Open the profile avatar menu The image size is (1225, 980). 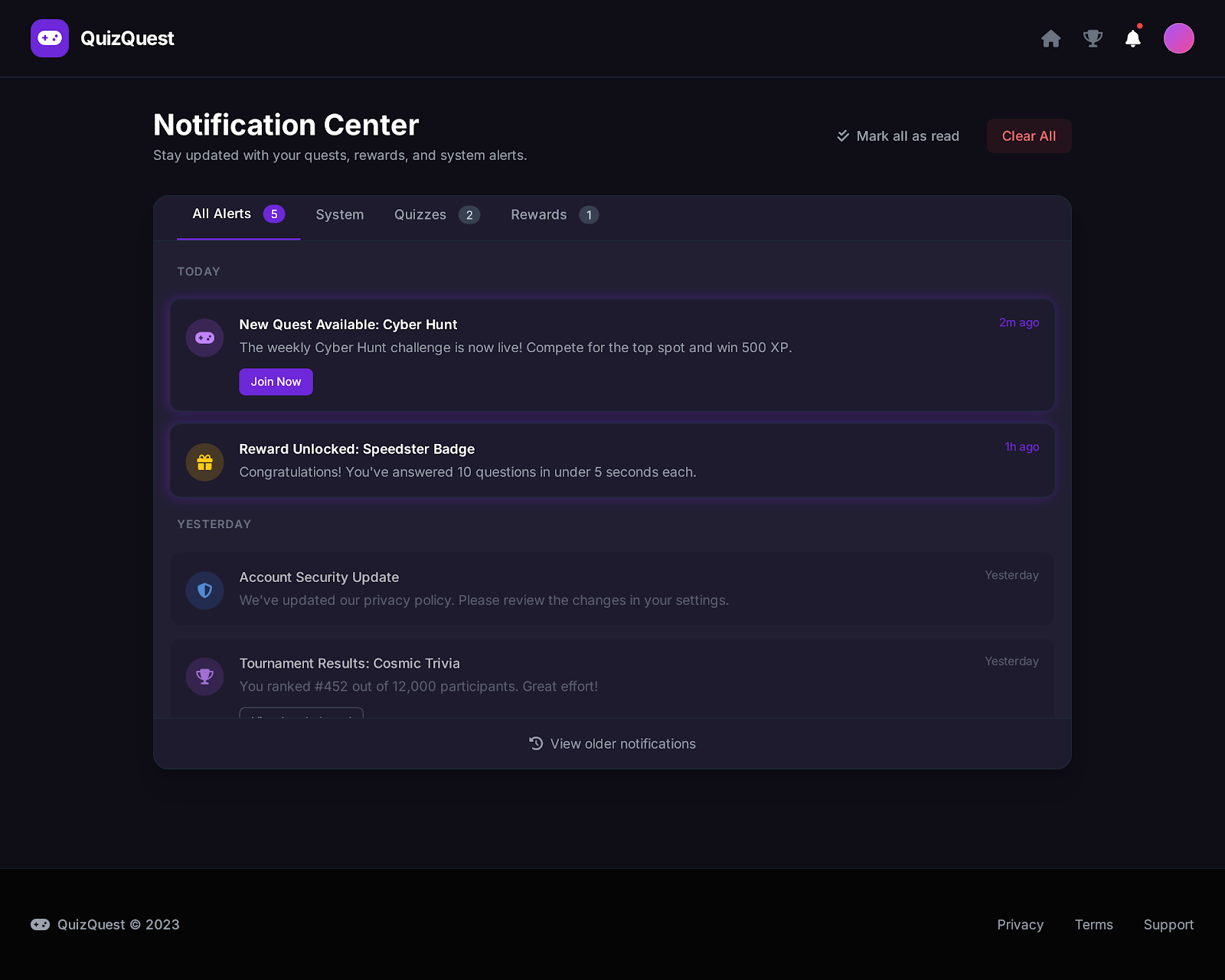[1178, 38]
